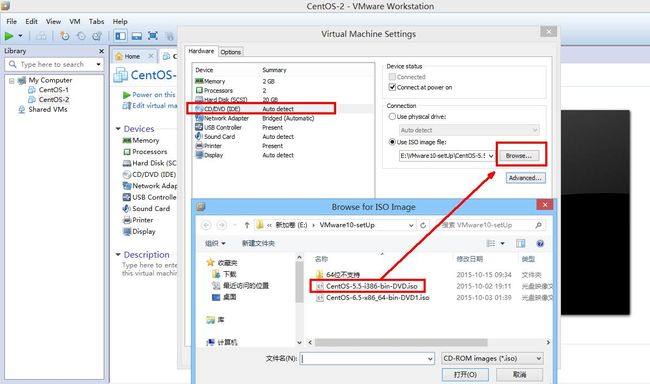Screen dimensions: 650x384
Task: Click the blue help icon in Browse dialog
Action: pyautogui.click(x=540, y=243)
